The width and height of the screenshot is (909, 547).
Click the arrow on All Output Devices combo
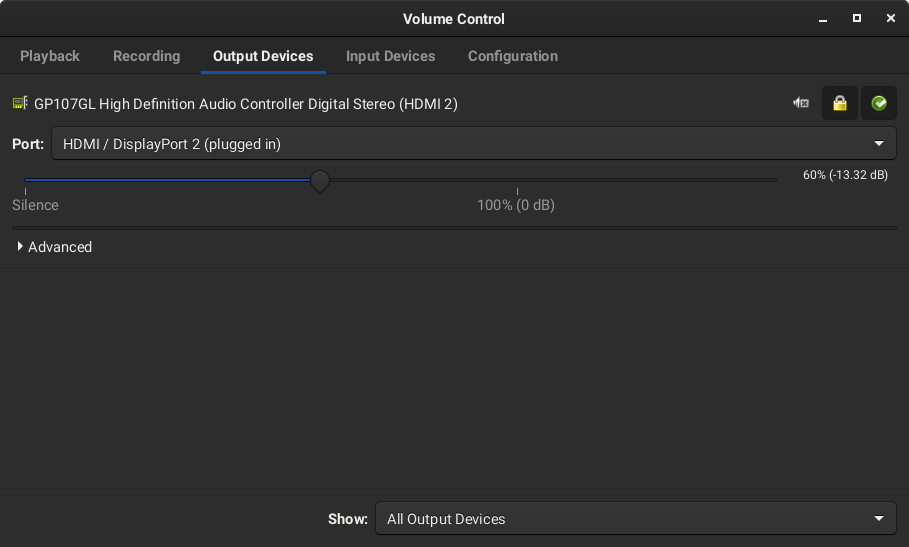[879, 519]
